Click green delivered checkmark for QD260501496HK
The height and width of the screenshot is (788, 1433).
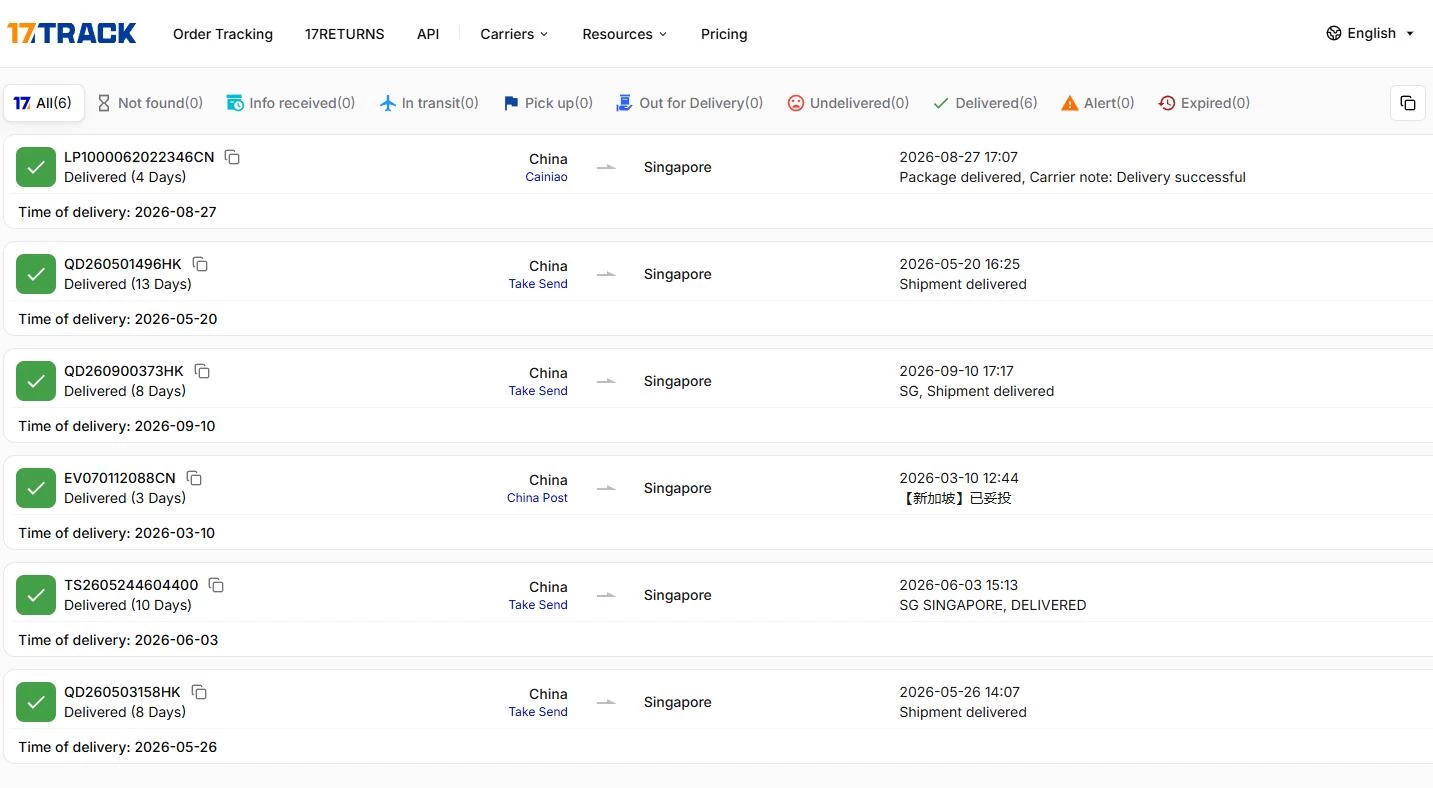[x=36, y=274]
